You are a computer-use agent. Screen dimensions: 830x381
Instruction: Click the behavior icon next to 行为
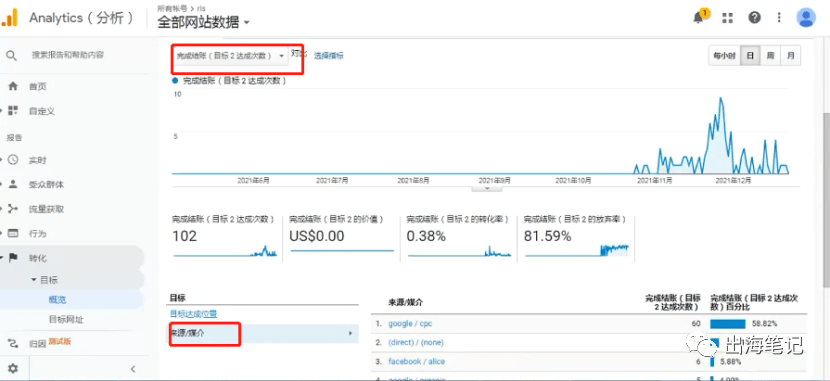13,233
